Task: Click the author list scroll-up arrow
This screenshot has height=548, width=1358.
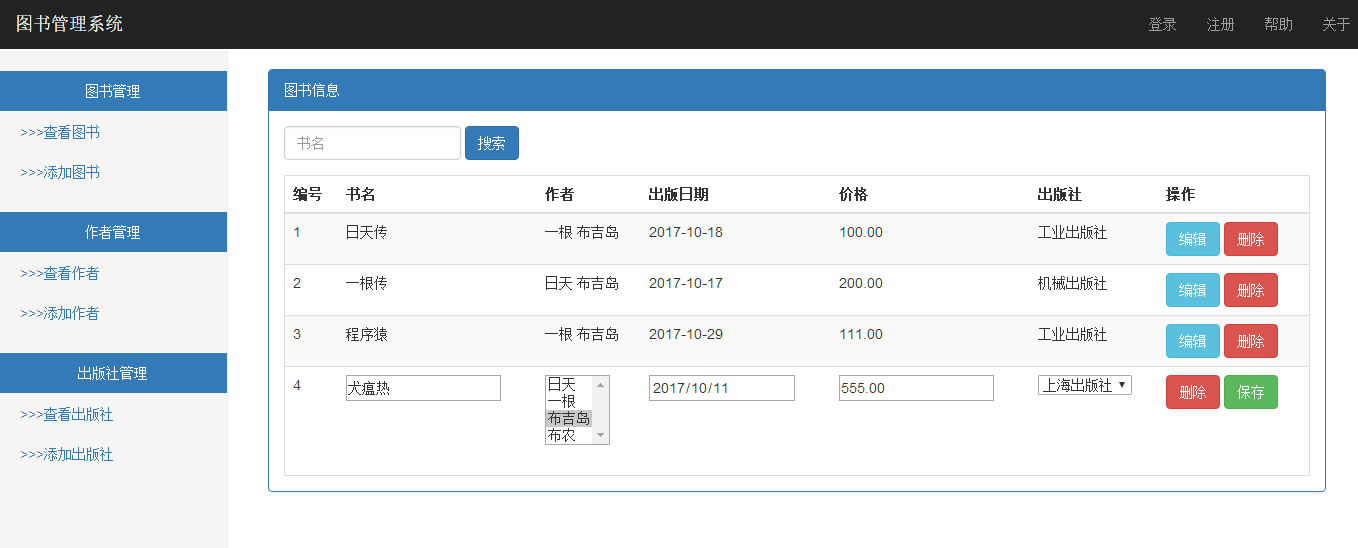Action: click(x=601, y=384)
